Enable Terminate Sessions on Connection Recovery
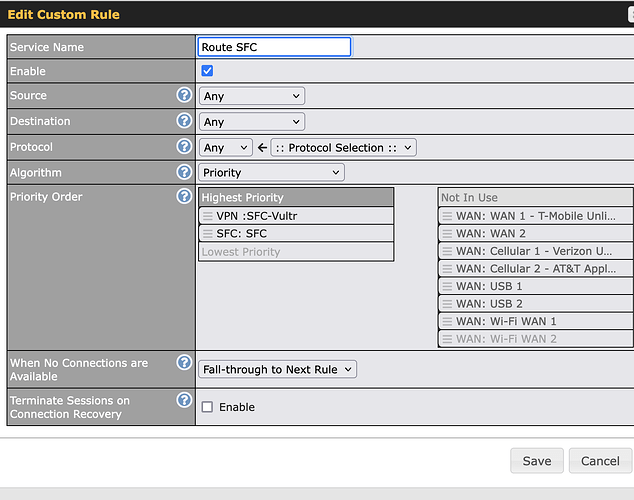This screenshot has height=500, width=634. (207, 407)
